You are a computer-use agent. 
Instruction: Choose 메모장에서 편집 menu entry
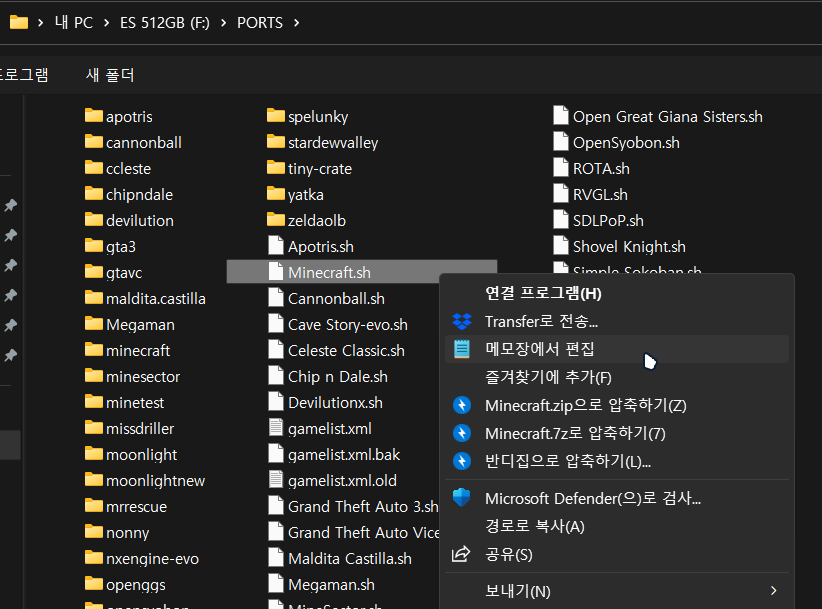pyautogui.click(x=616, y=349)
